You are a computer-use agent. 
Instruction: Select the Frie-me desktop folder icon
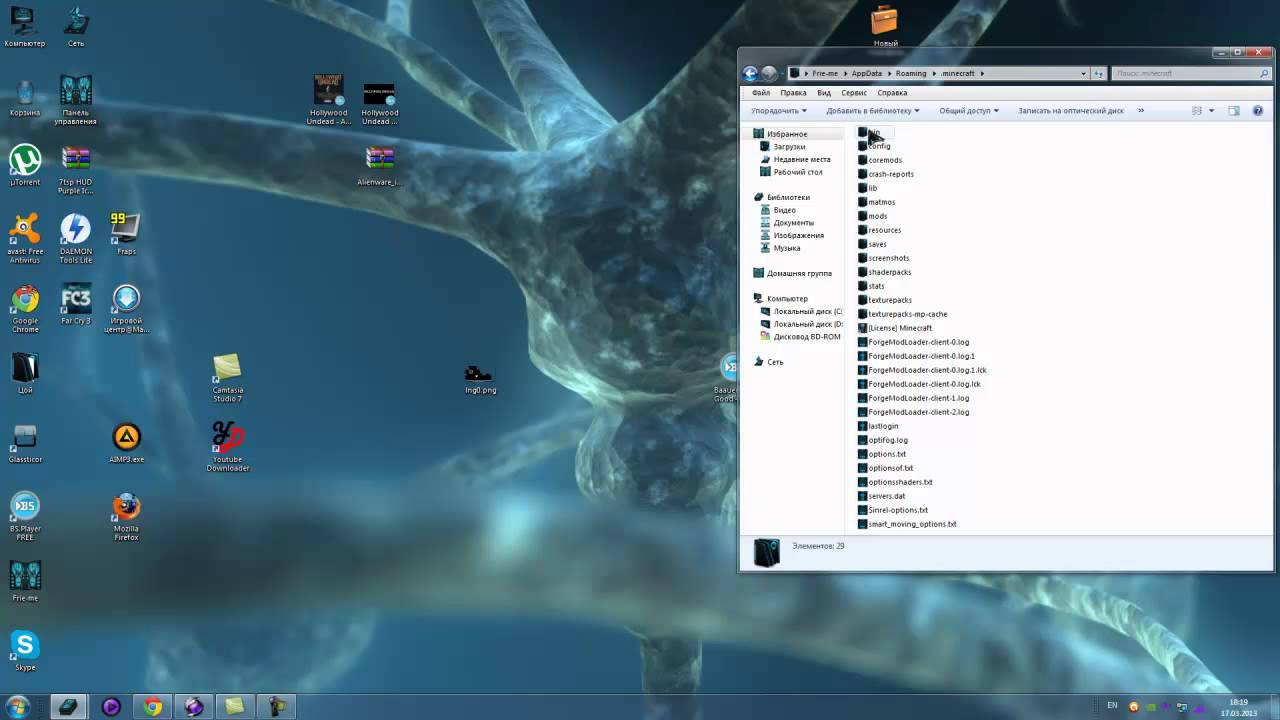(x=25, y=580)
